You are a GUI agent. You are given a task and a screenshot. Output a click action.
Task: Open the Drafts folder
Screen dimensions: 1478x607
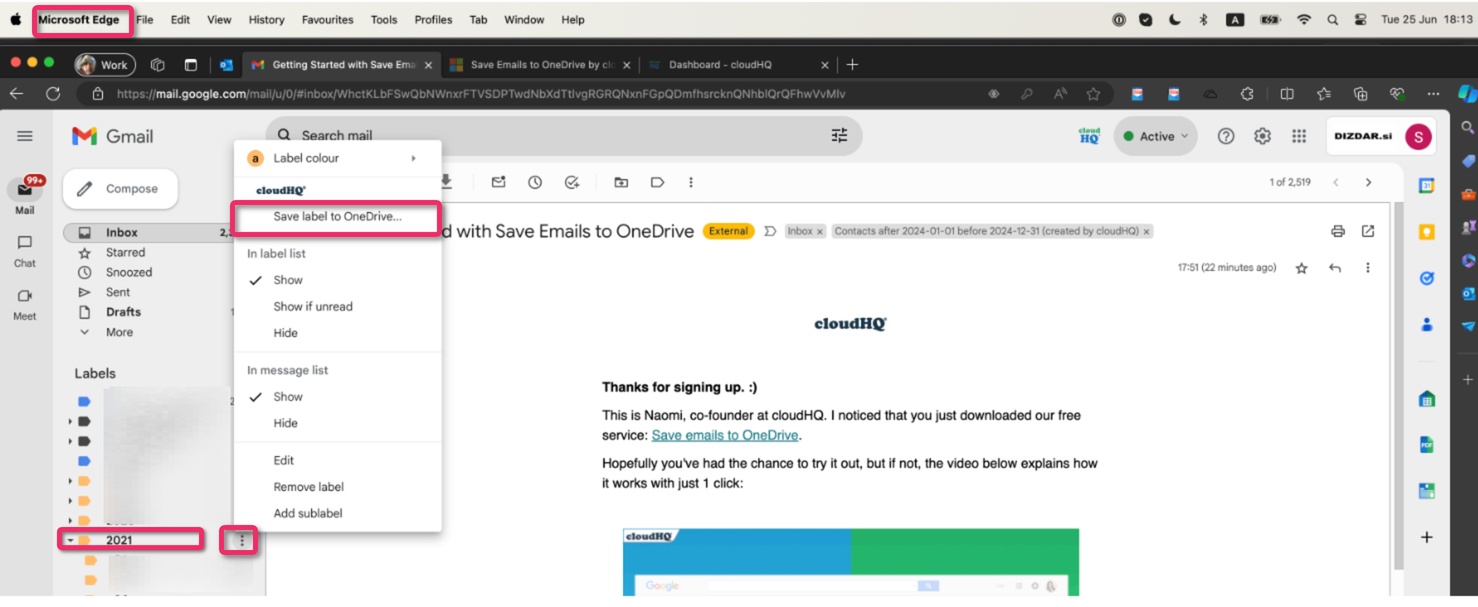pyautogui.click(x=123, y=312)
